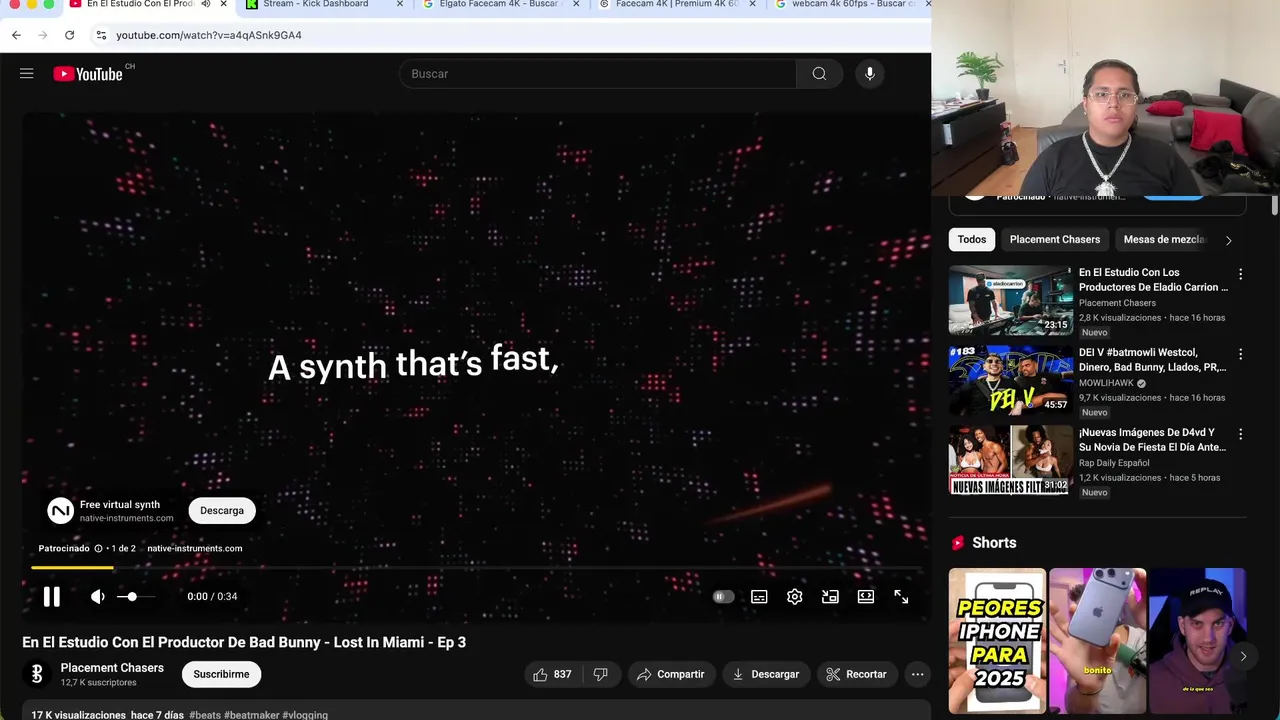This screenshot has height=720, width=1280.
Task: Like the video with 837 likes
Action: 552,674
